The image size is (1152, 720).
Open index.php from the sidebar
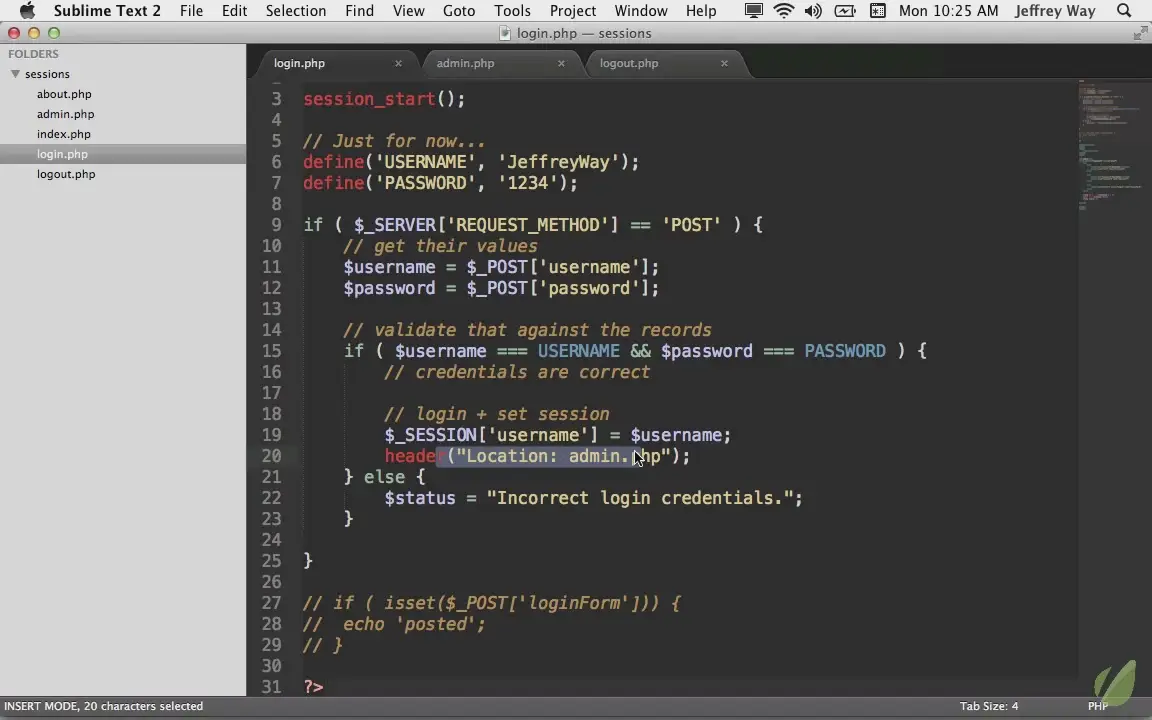click(64, 134)
